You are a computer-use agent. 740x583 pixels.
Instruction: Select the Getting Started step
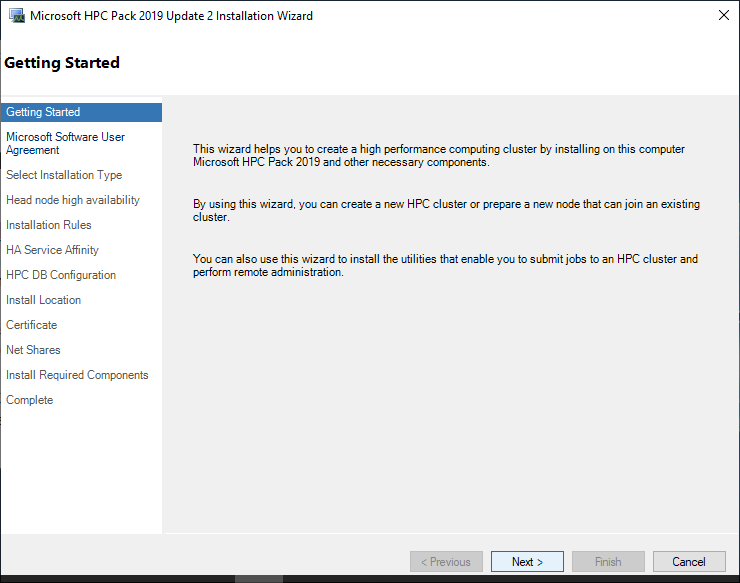click(x=81, y=112)
